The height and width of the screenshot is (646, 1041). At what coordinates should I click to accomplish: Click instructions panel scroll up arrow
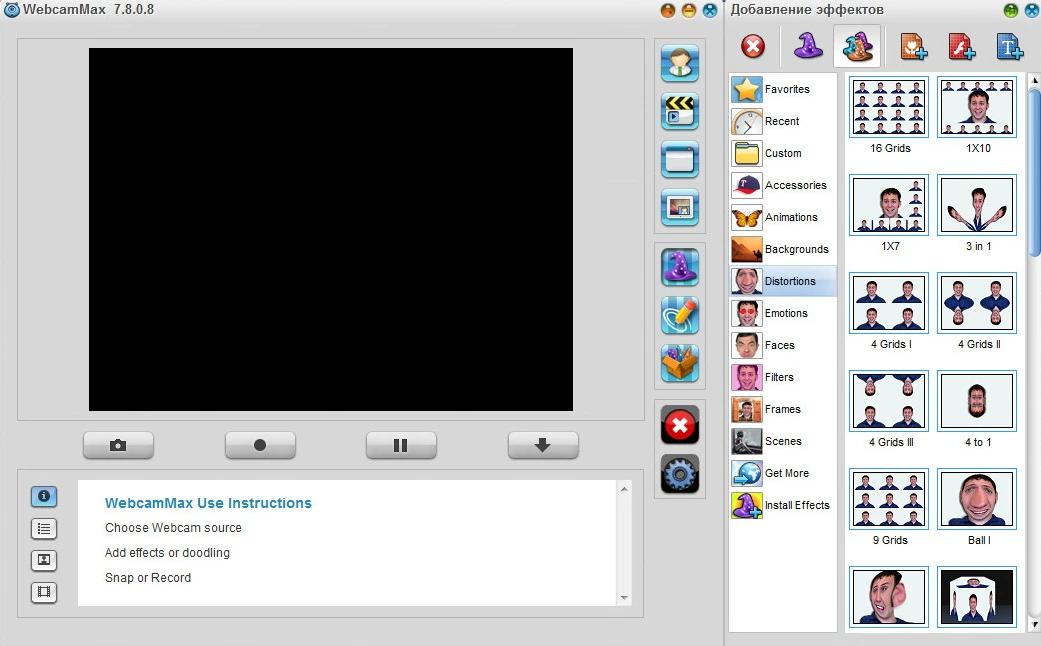coord(624,489)
